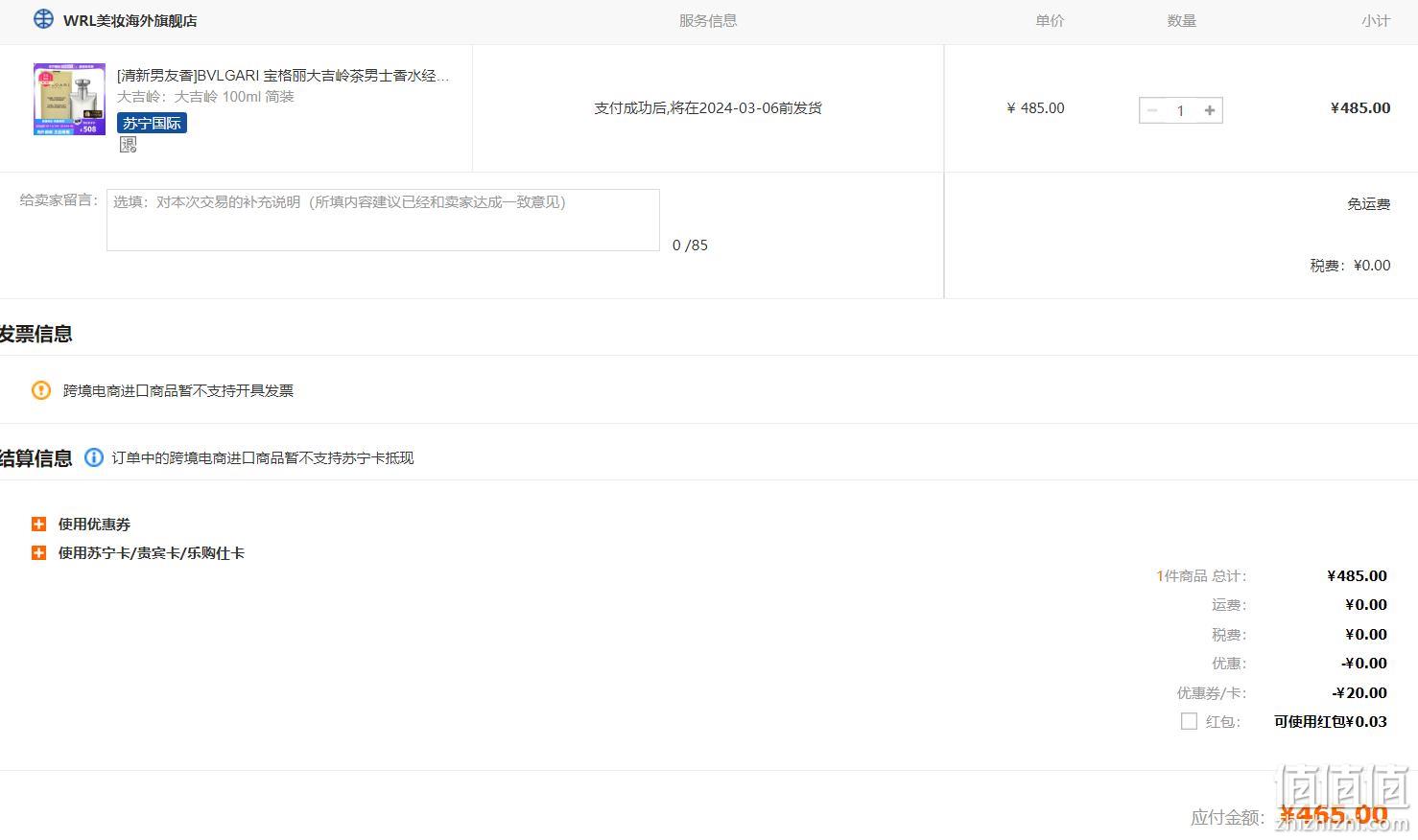Screen dimensions: 1418x840
Task: Click the 发票信息 section heading
Action: click(x=35, y=334)
